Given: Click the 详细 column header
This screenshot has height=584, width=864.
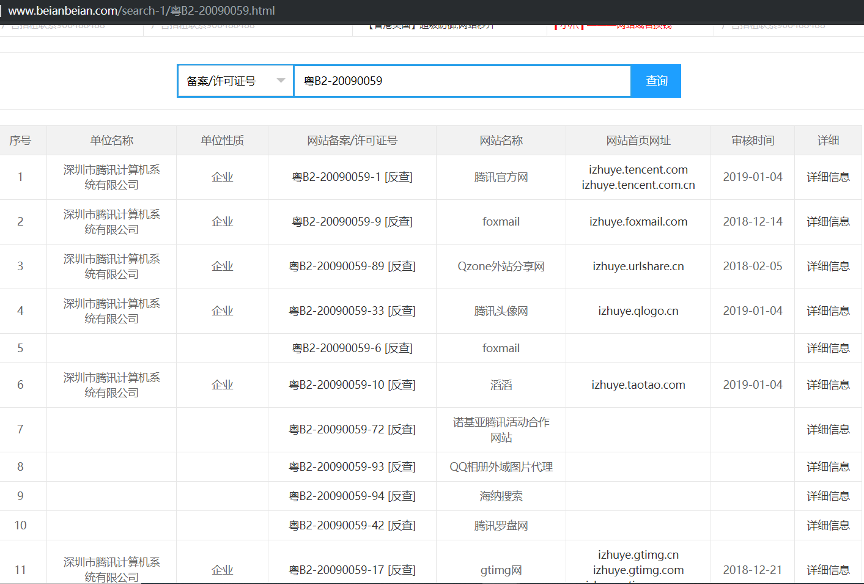Looking at the screenshot, I should (x=828, y=140).
